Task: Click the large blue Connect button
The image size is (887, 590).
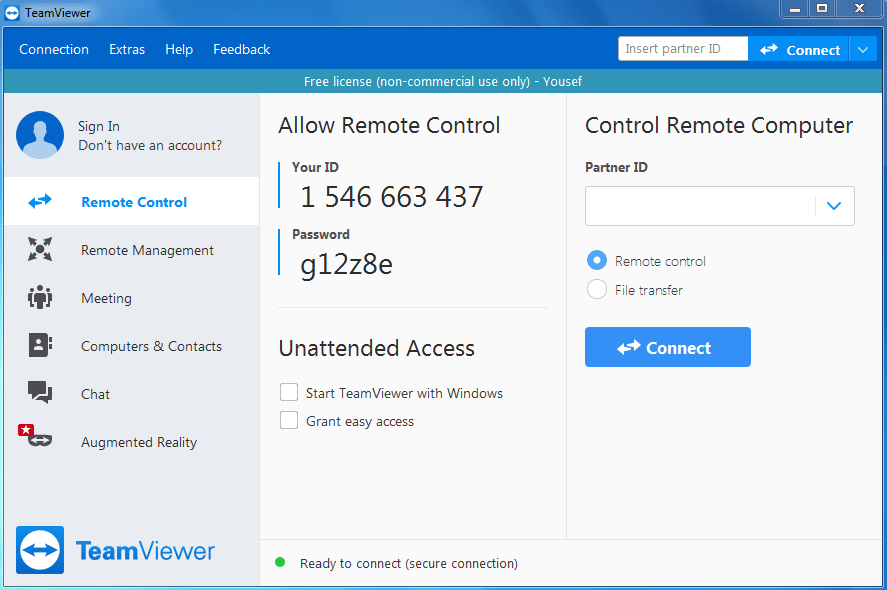Action: [667, 348]
